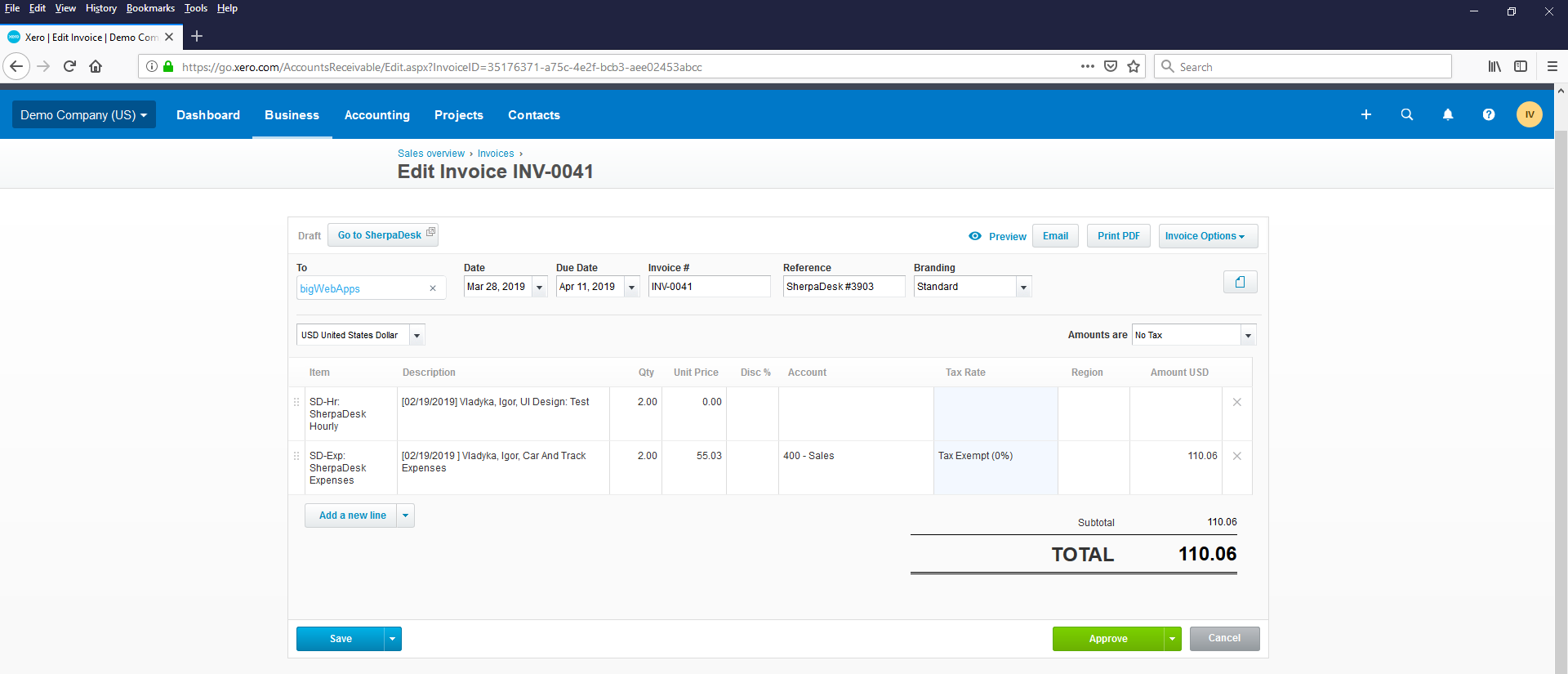Open the Accounting menu tab
Viewport: 1568px width, 674px height.
[x=376, y=115]
